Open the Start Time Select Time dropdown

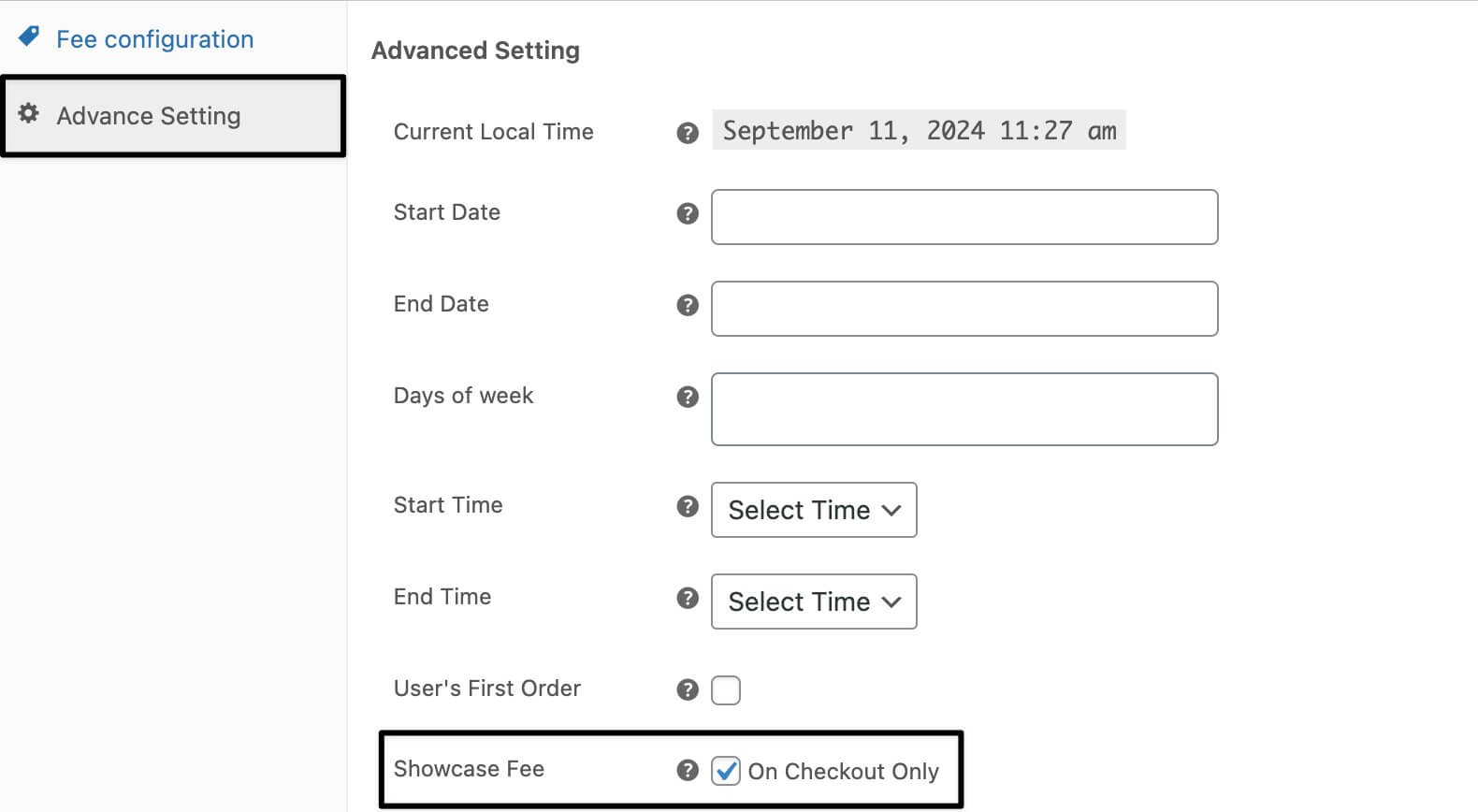(x=813, y=510)
